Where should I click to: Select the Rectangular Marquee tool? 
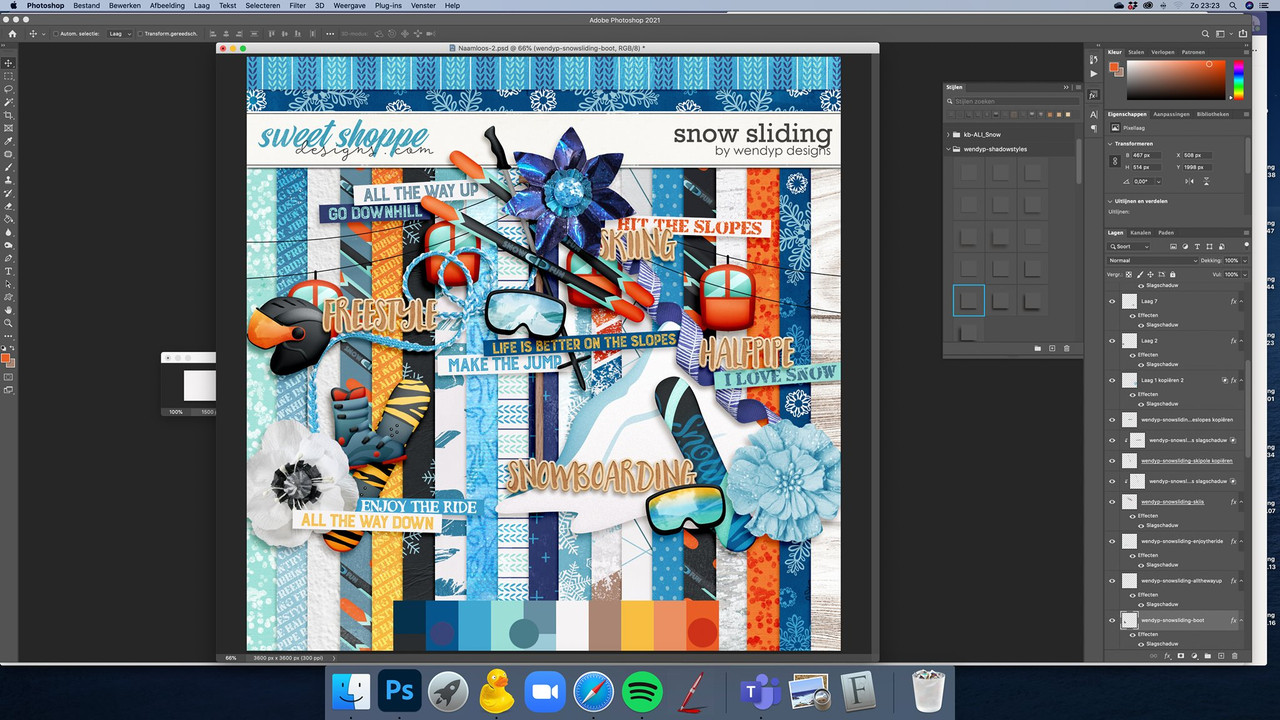pyautogui.click(x=9, y=76)
